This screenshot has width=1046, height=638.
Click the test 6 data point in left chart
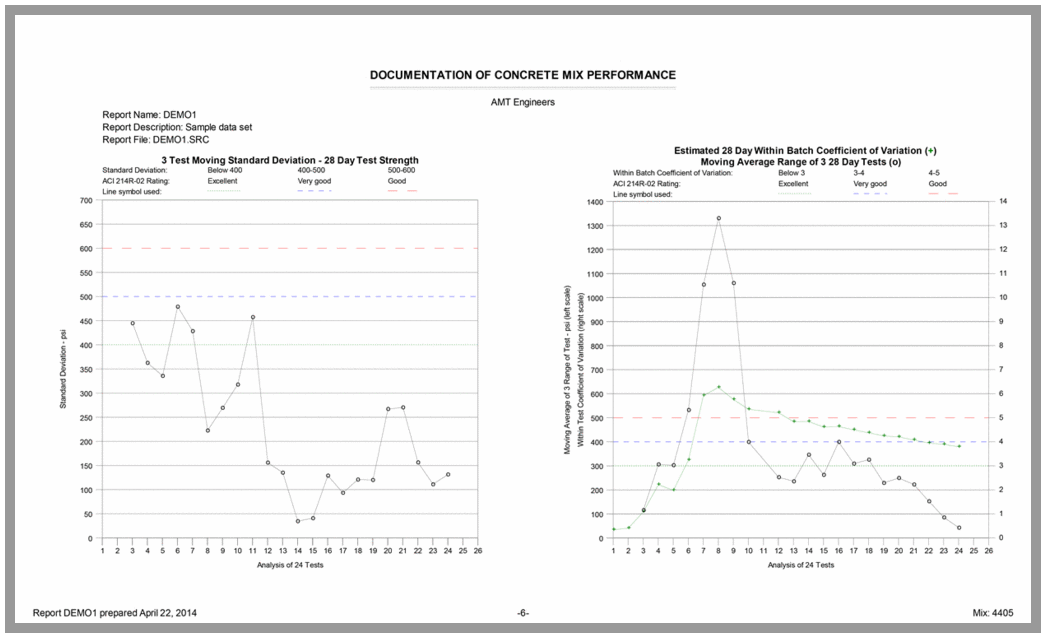coord(178,307)
